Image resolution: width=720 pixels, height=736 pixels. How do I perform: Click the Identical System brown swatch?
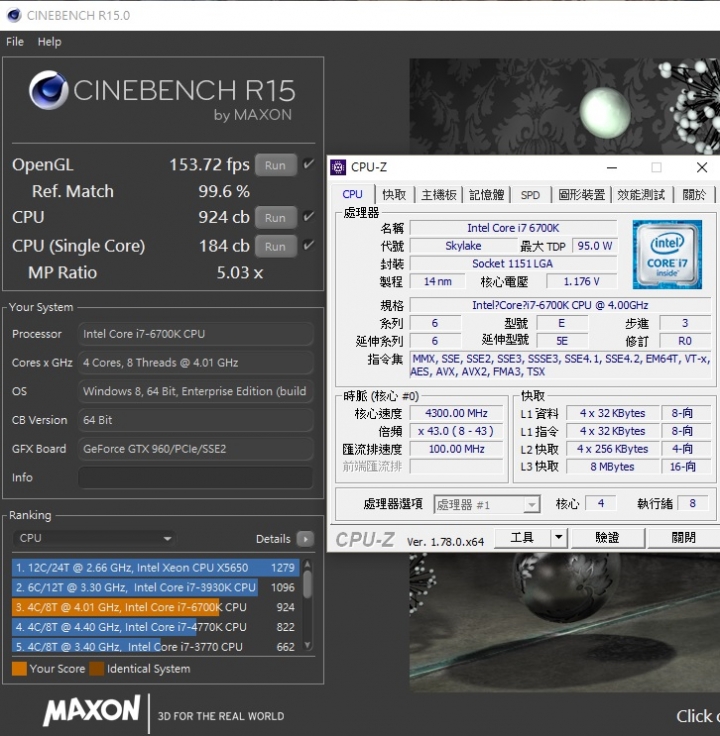coord(97,668)
